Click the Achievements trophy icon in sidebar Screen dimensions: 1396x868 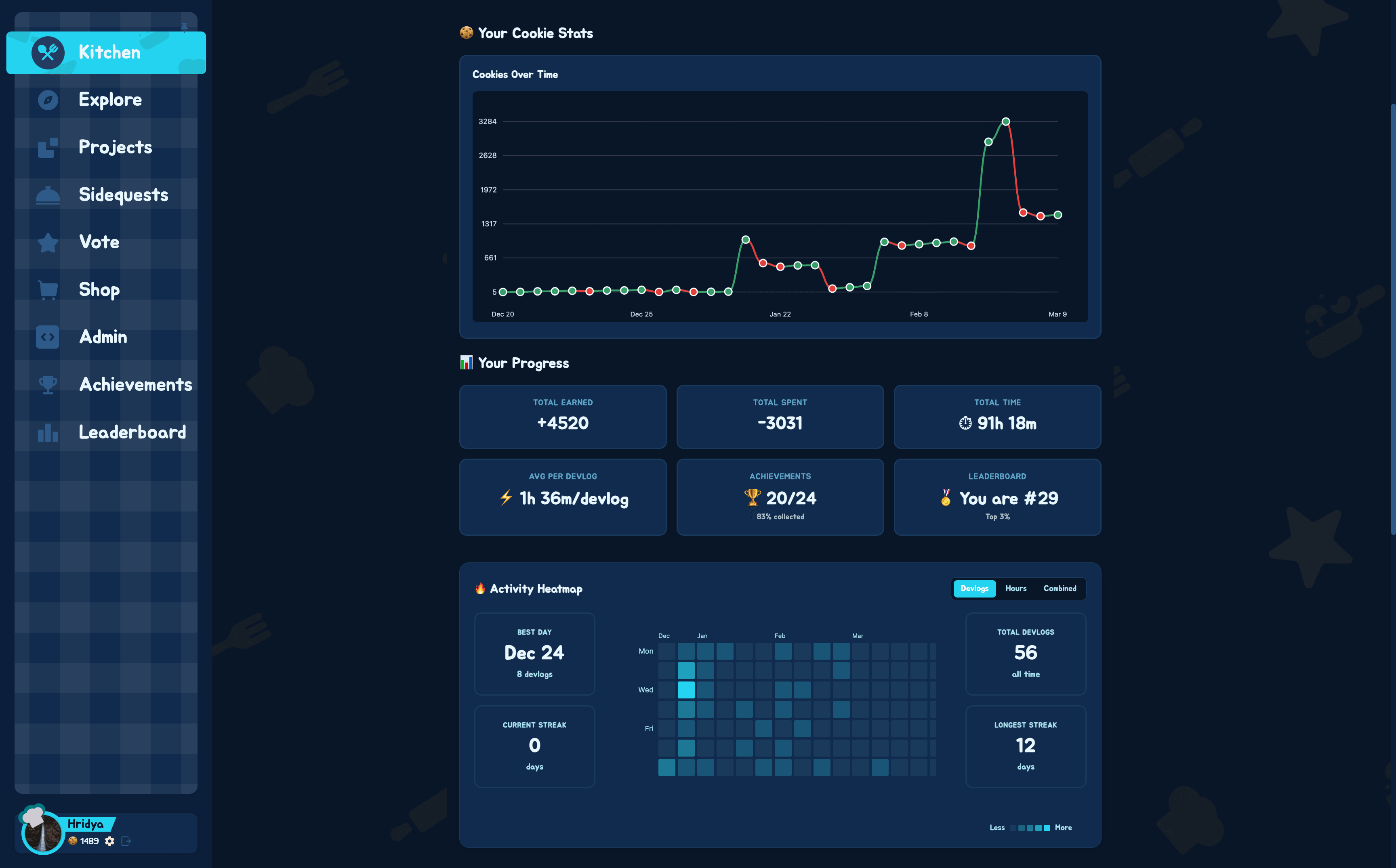click(x=48, y=385)
